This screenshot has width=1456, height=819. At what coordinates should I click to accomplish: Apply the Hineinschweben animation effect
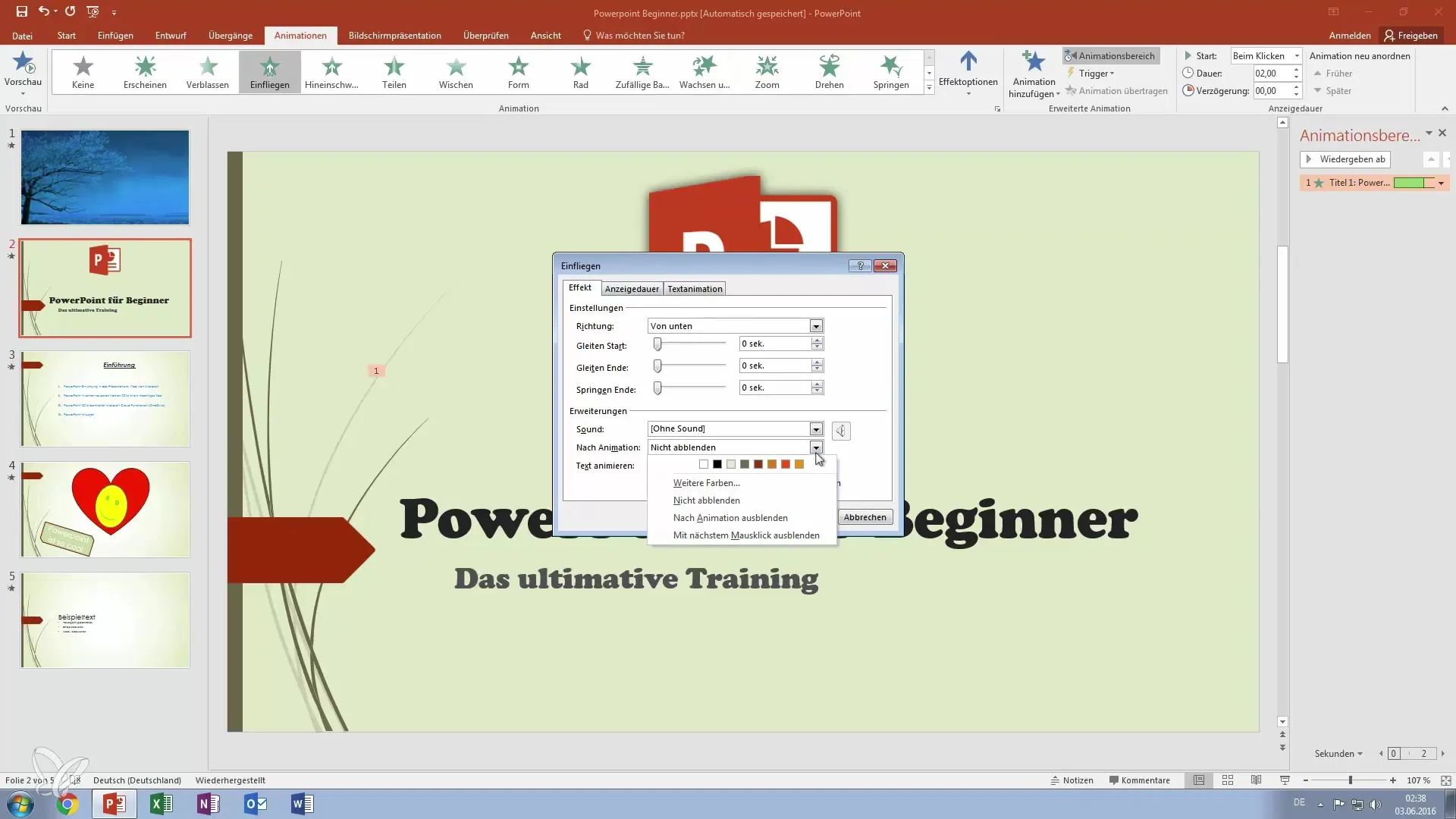point(331,72)
